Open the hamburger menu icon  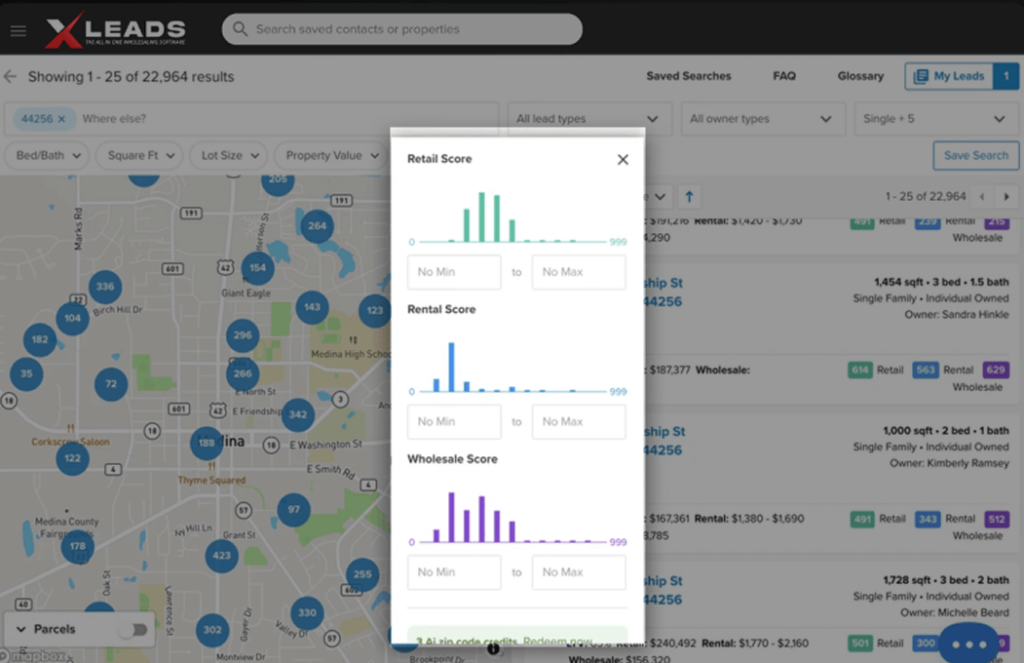tap(18, 30)
